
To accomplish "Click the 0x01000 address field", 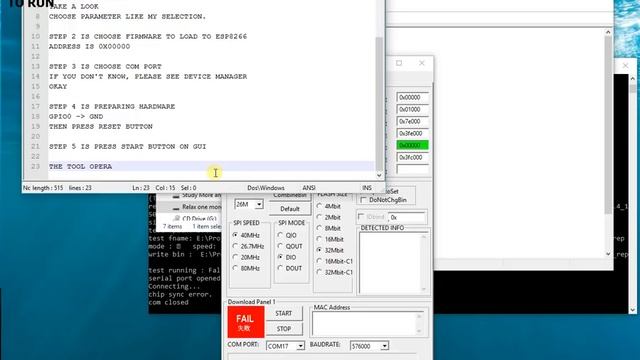I will [412, 109].
